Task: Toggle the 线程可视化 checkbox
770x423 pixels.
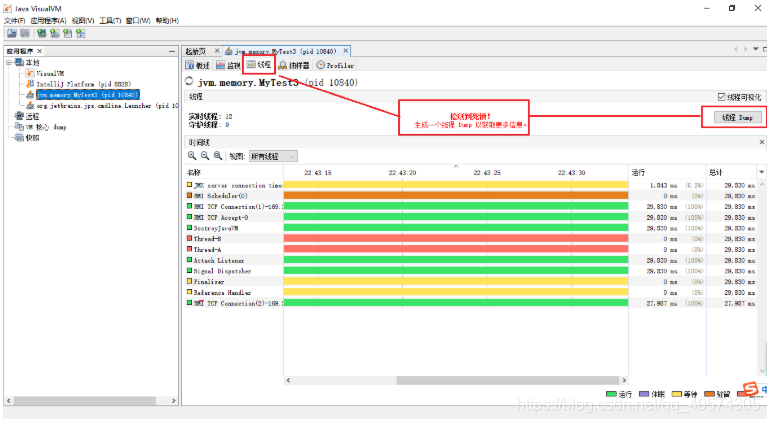Action: click(721, 97)
